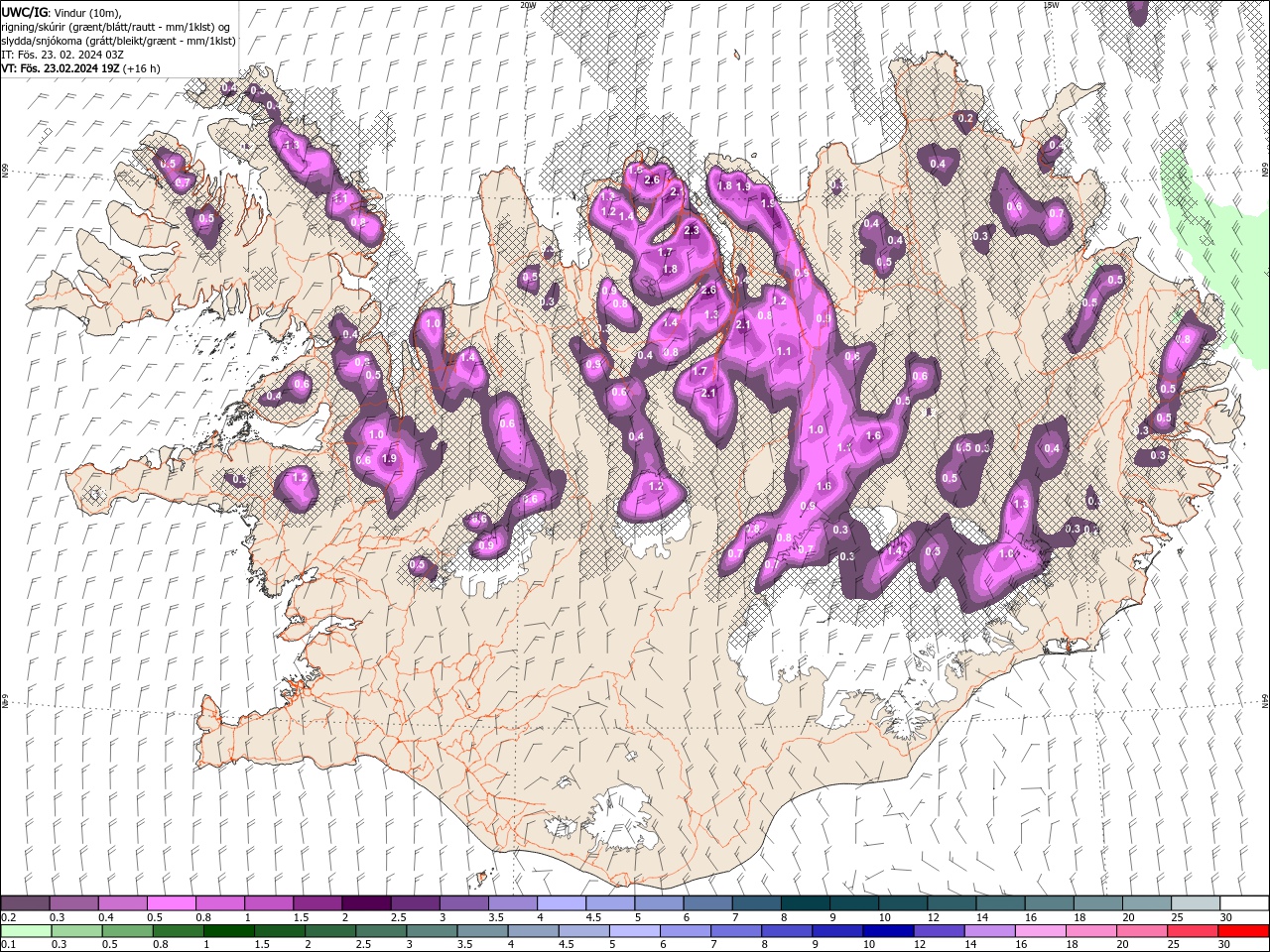Click the lower legend swatch between 6 and 7

pyautogui.click(x=686, y=931)
